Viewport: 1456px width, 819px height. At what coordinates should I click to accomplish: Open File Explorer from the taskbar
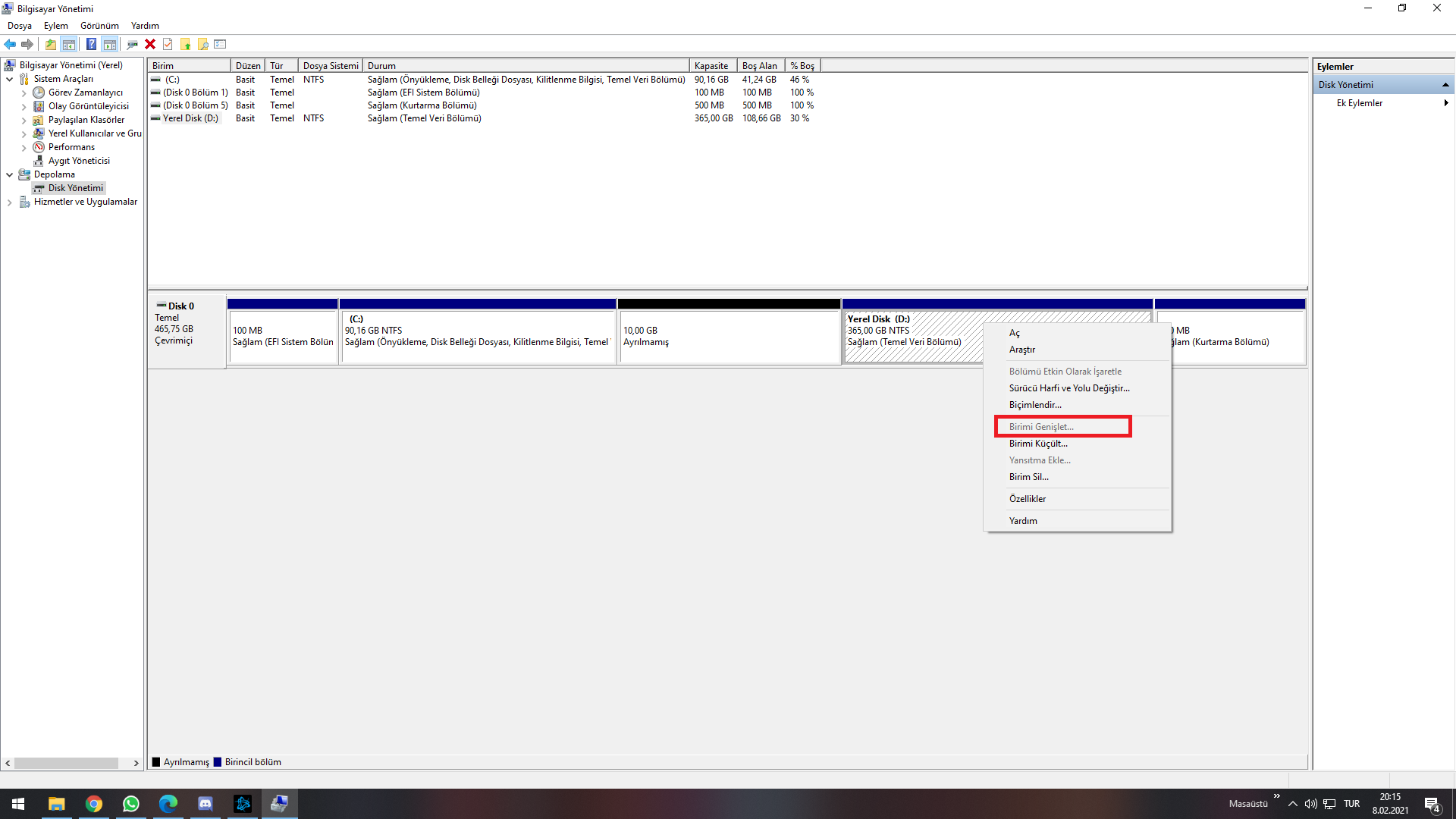pos(56,804)
